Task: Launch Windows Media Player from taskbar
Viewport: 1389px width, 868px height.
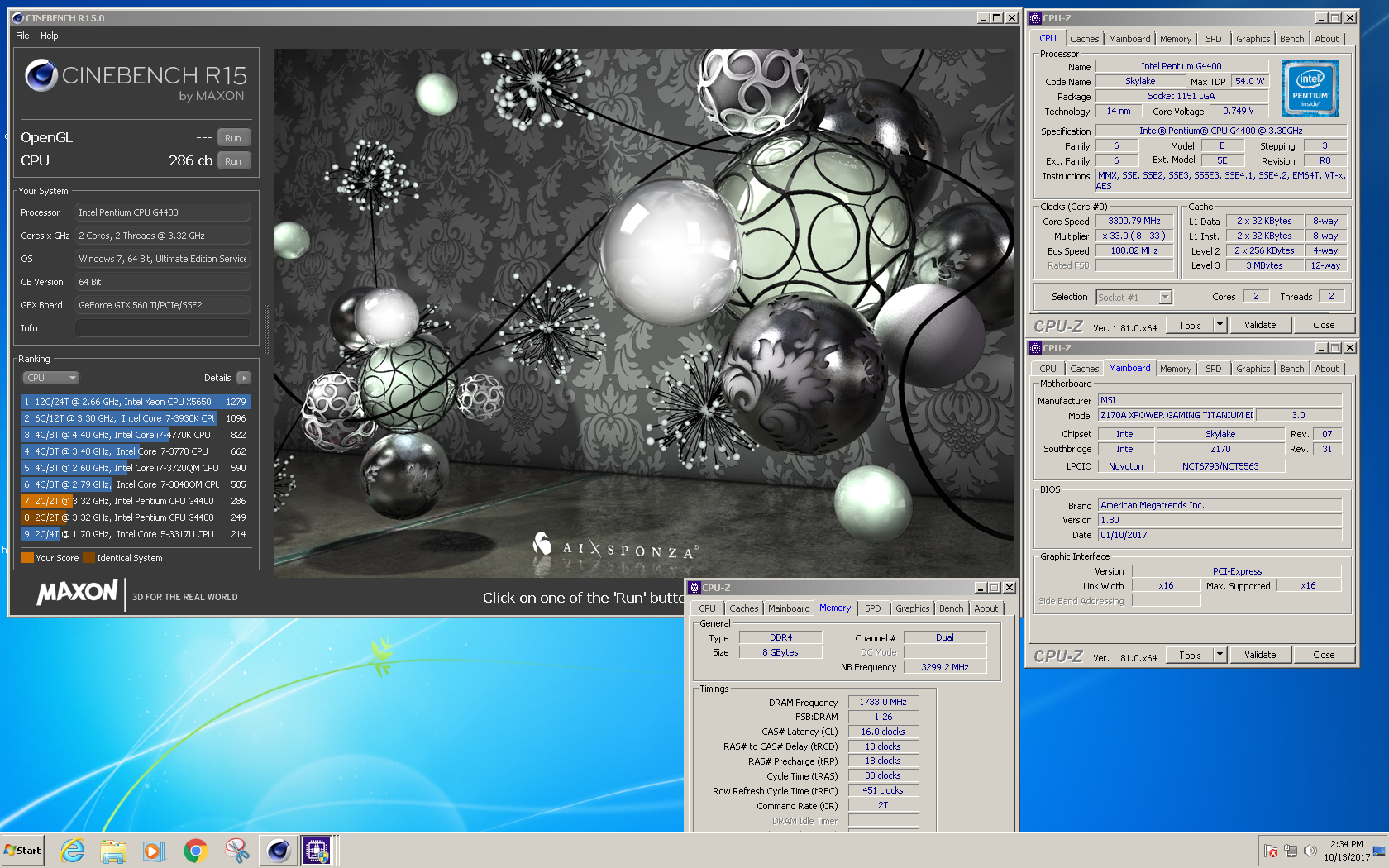Action: pos(154,851)
